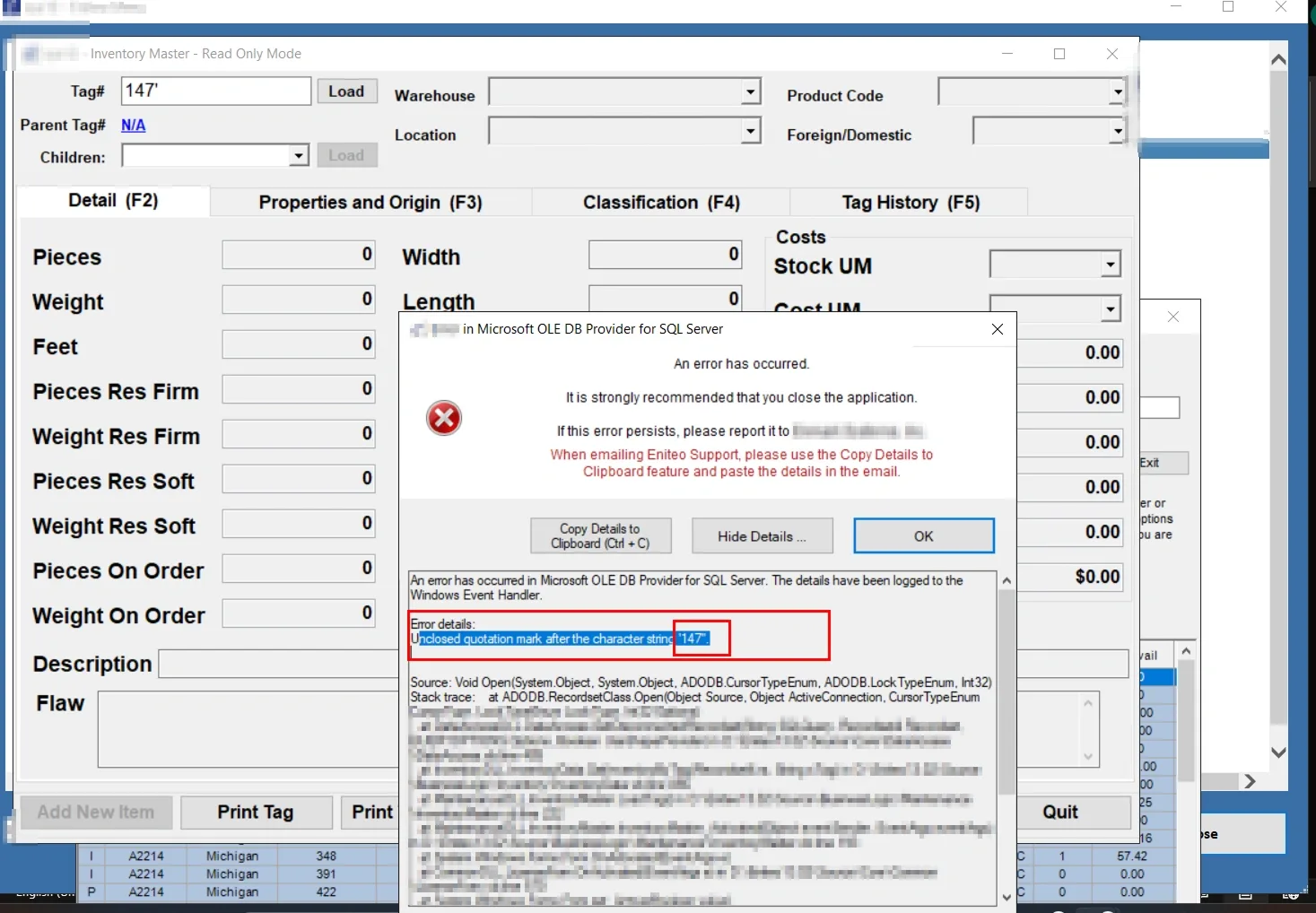The image size is (1316, 913).
Task: Click the Tag# input field
Action: pyautogui.click(x=215, y=91)
